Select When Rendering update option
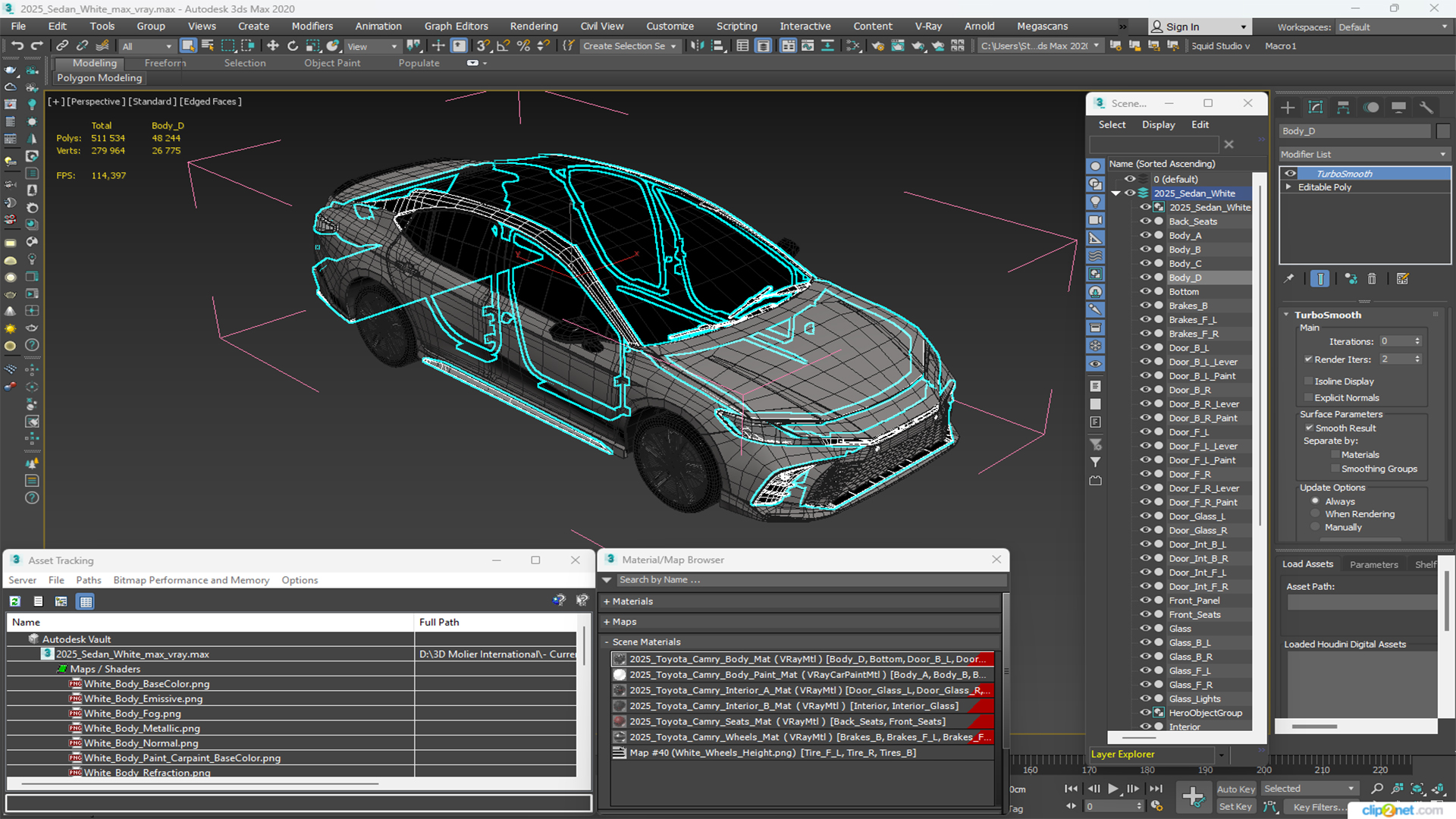The image size is (1456, 819). (1316, 514)
